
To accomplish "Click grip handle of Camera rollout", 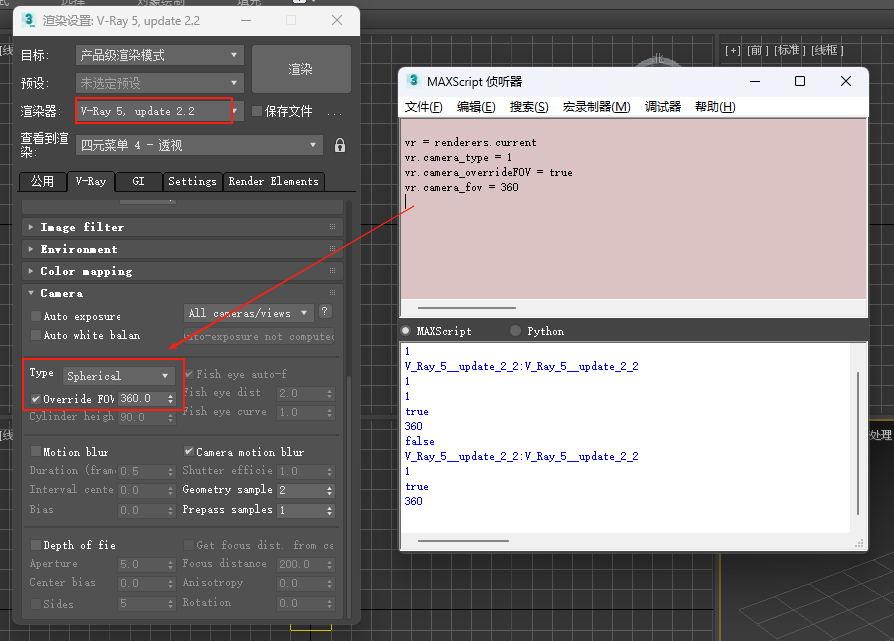I will pos(332,293).
